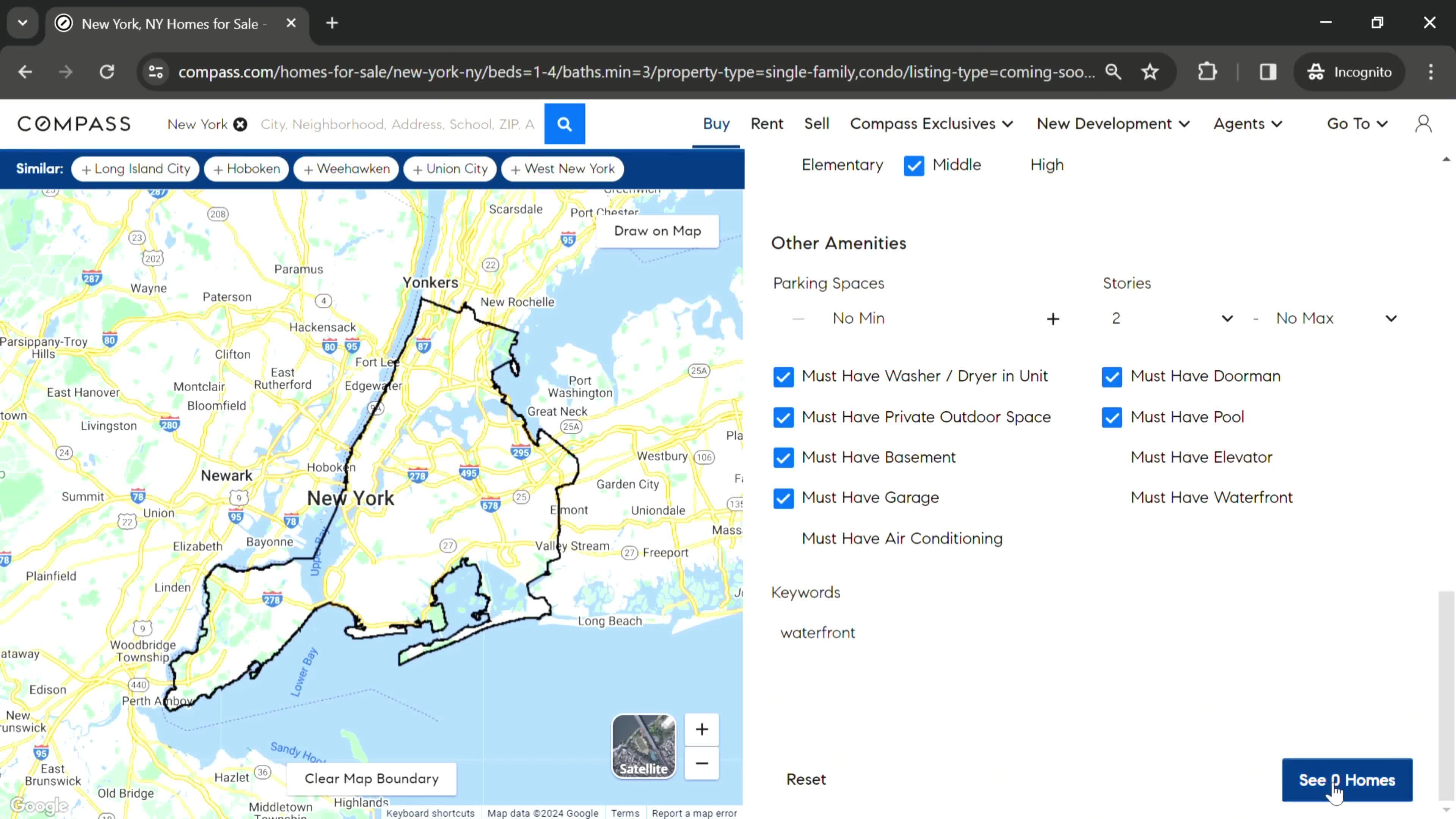This screenshot has width=1456, height=819.
Task: Zoom in on the map
Action: (x=701, y=729)
